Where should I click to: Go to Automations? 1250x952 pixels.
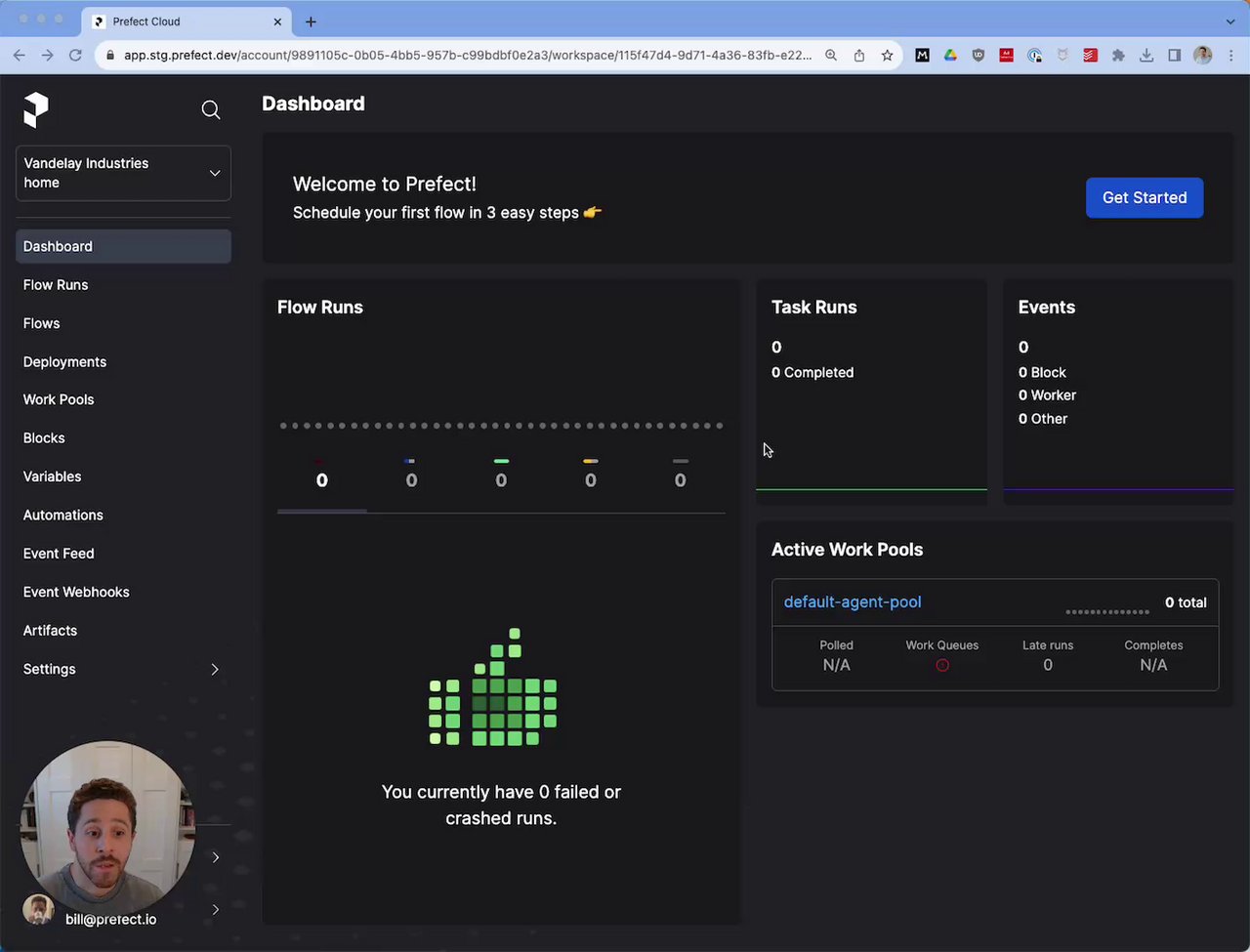point(63,516)
